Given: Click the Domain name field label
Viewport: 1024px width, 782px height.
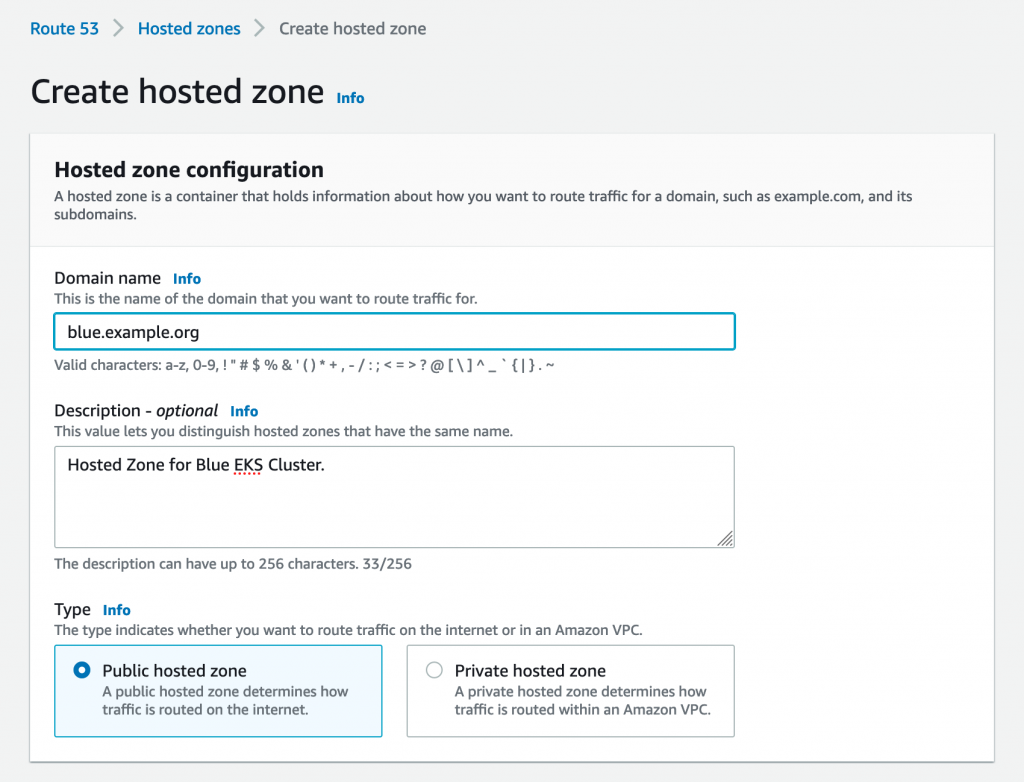Looking at the screenshot, I should [107, 278].
